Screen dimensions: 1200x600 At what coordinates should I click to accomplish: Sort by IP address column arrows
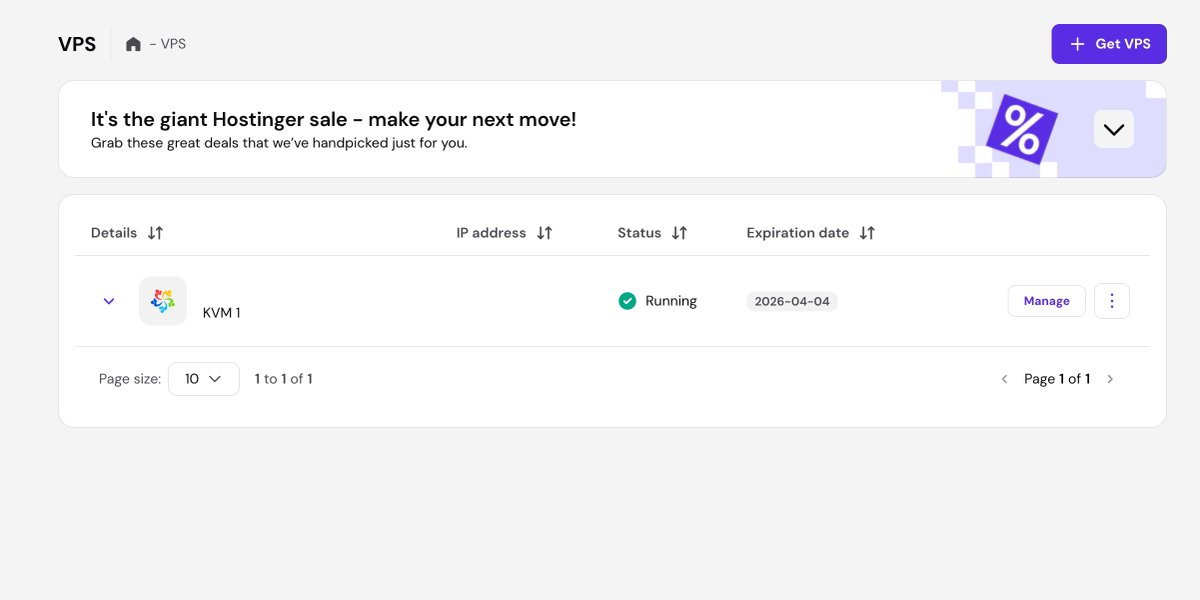[x=544, y=233]
